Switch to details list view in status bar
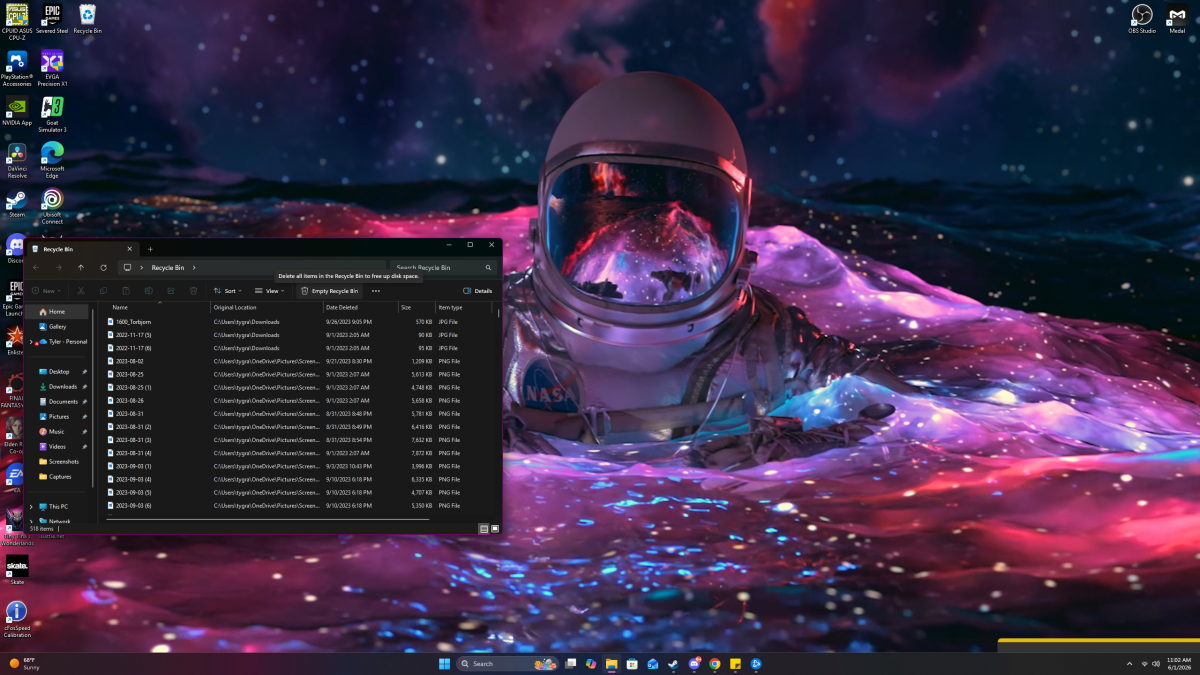1200x675 pixels. (x=484, y=528)
